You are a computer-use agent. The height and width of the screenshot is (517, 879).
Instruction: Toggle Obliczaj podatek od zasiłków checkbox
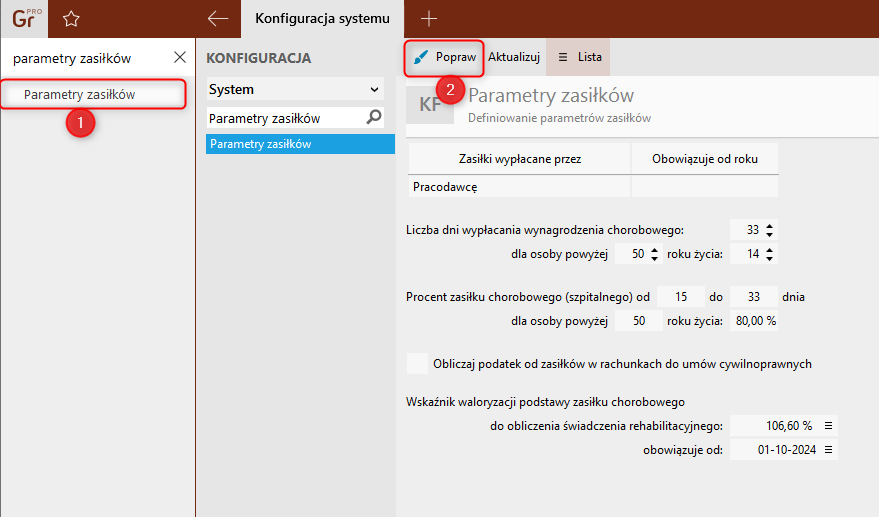[x=417, y=363]
